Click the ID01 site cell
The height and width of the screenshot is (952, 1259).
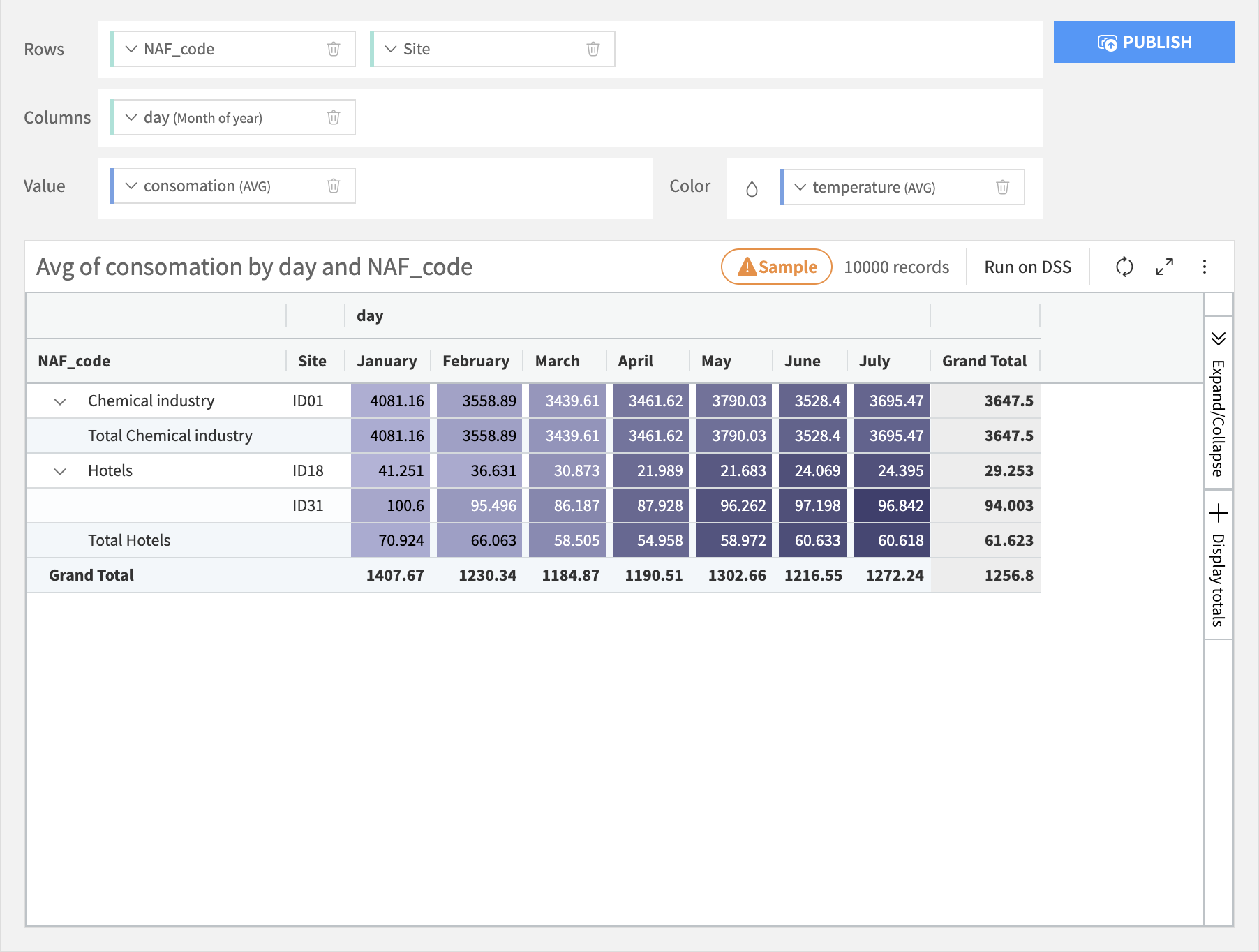click(308, 401)
